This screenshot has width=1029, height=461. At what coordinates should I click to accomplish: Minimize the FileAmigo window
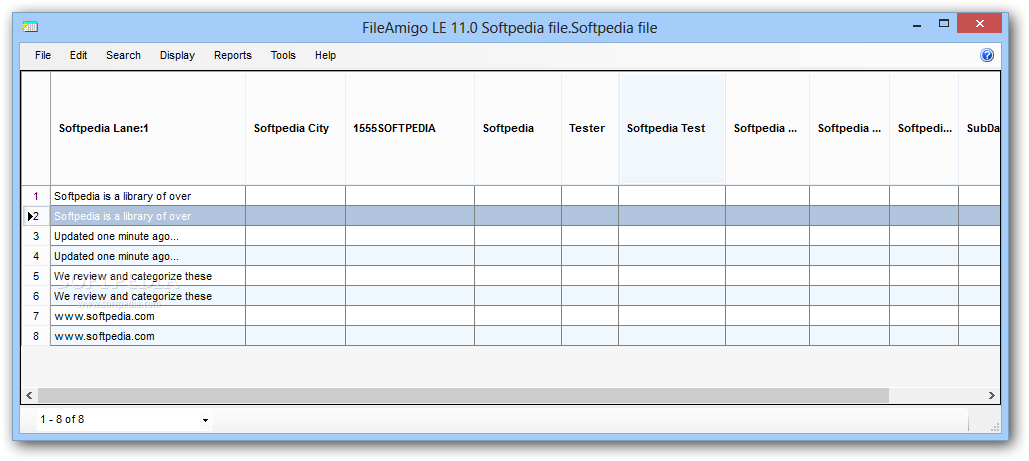click(x=916, y=25)
